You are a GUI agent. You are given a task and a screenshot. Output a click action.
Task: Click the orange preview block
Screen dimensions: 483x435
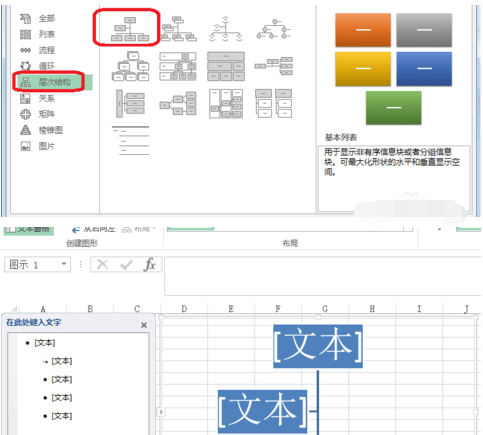[363, 30]
